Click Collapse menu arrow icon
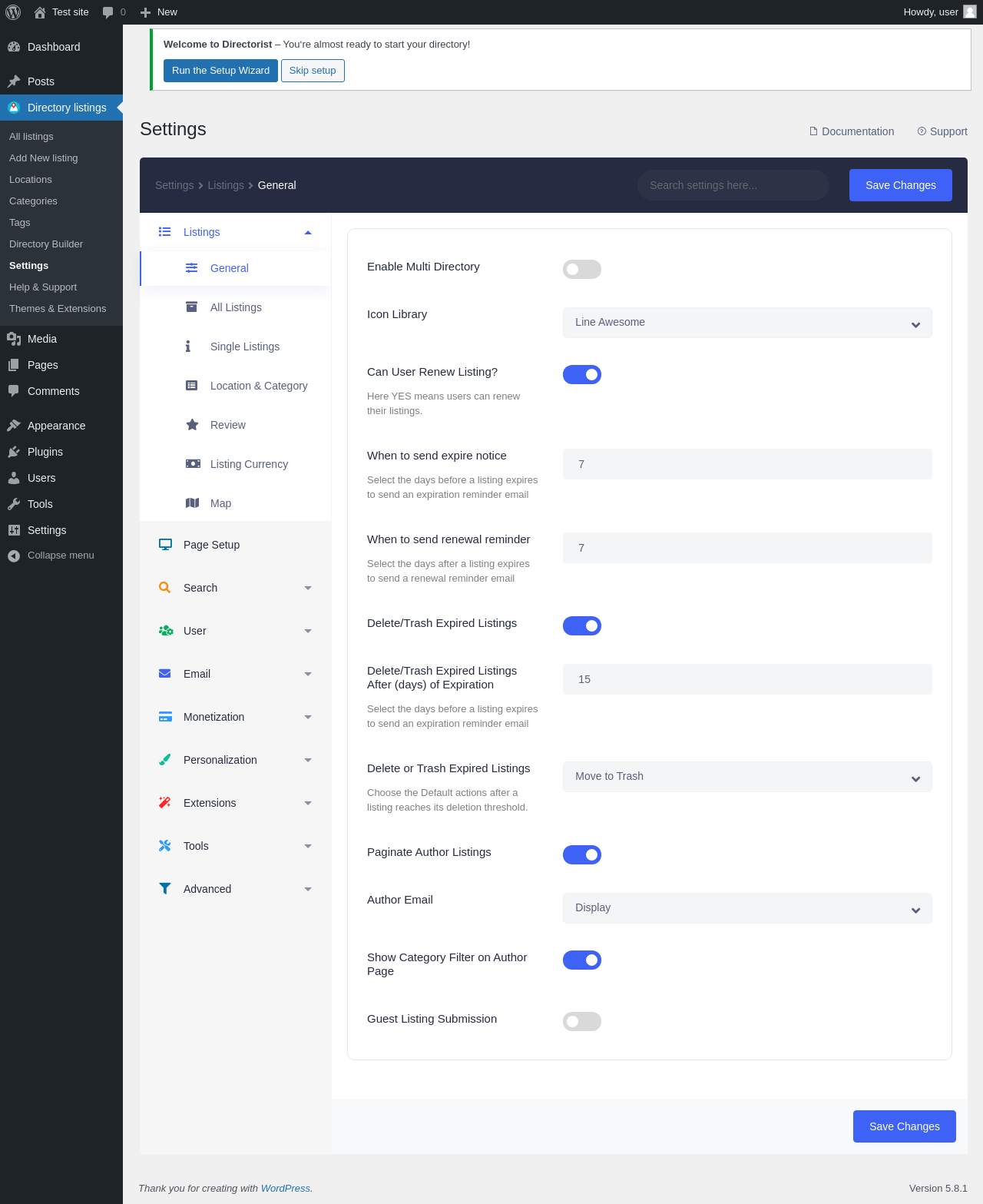Viewport: 983px width, 1204px height. [x=14, y=556]
